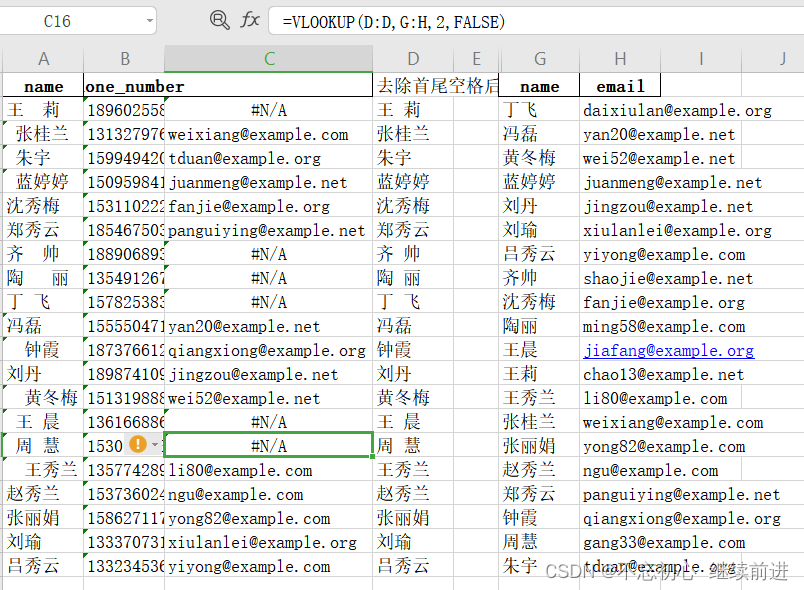Viewport: 804px width, 590px height.
Task: Select column D header
Action: click(x=413, y=59)
